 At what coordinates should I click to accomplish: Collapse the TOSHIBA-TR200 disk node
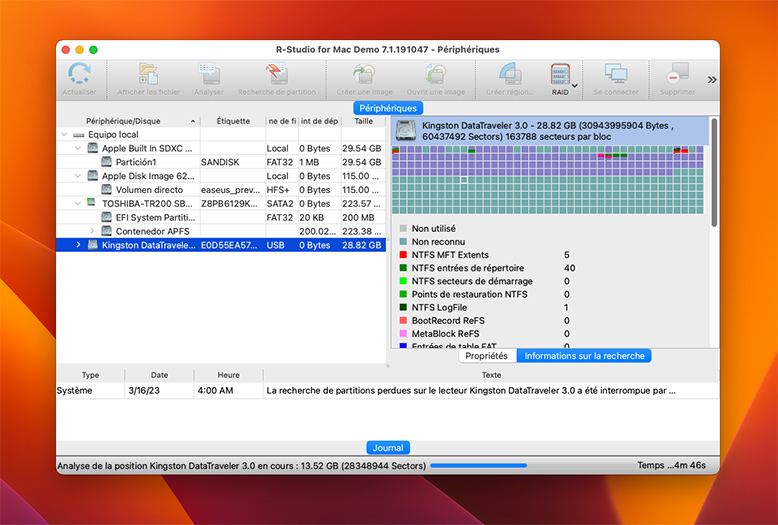[78, 203]
